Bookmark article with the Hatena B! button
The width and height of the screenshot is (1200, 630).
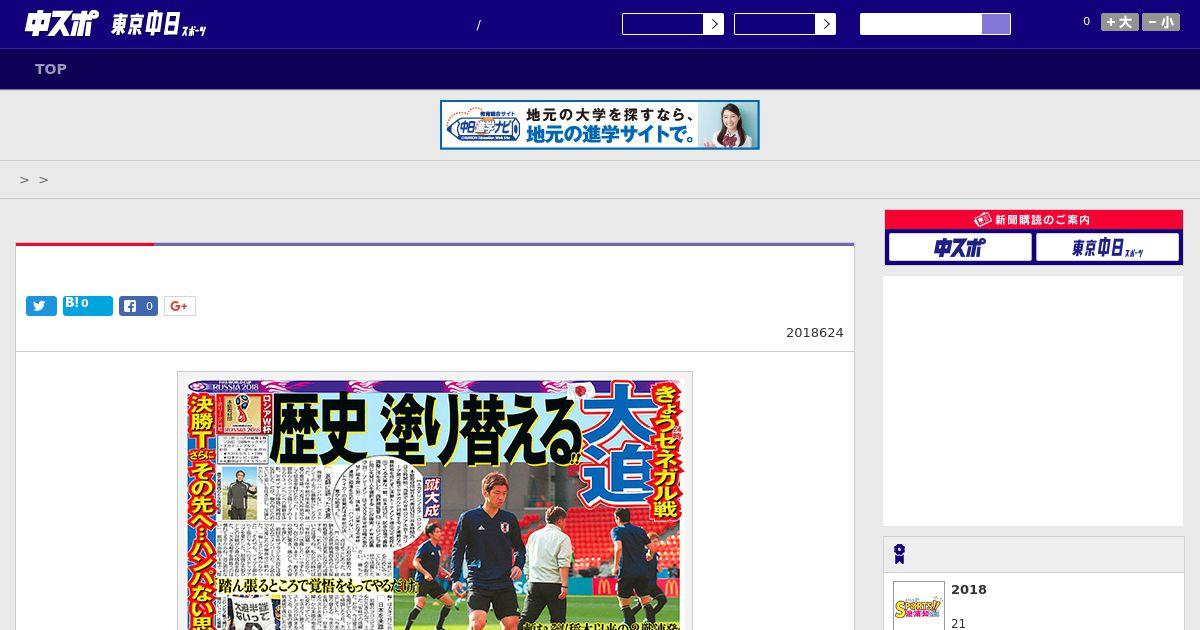click(x=88, y=306)
